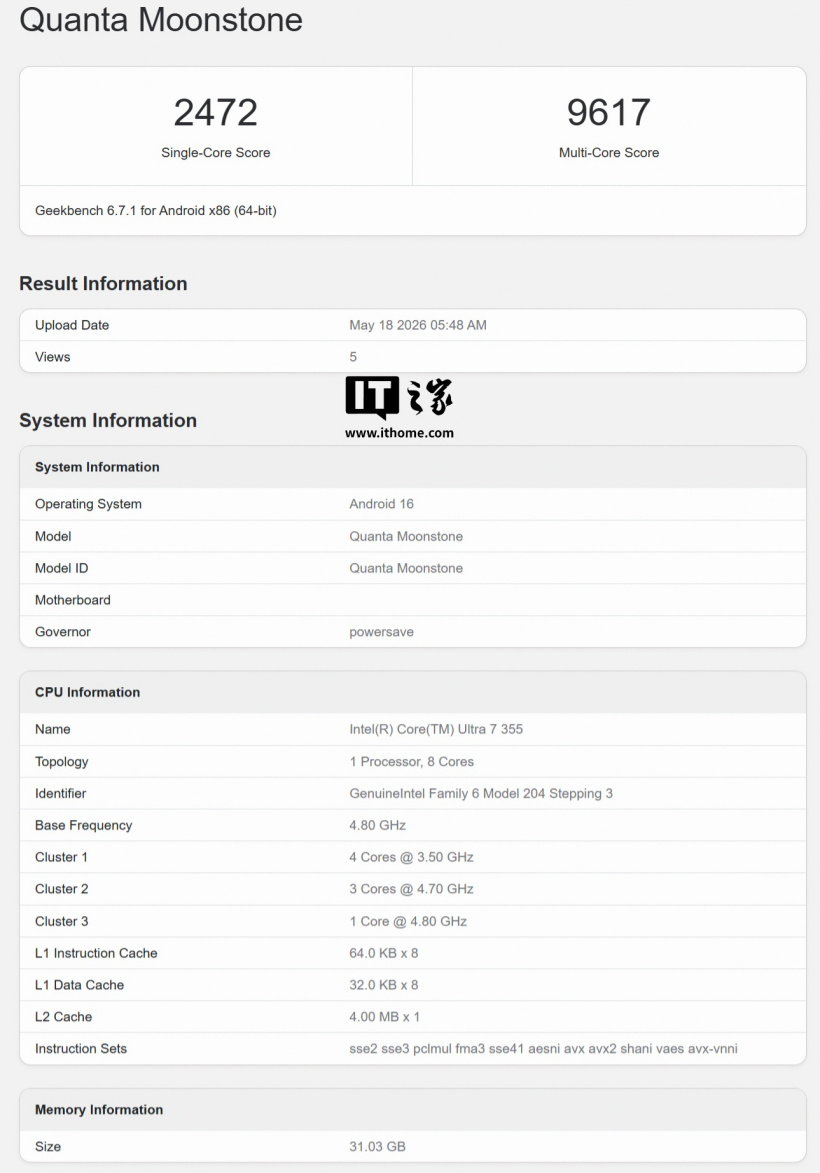This screenshot has width=820, height=1173.
Task: Click Geekbench 6.7.1 for Android x86 text
Action: click(156, 211)
